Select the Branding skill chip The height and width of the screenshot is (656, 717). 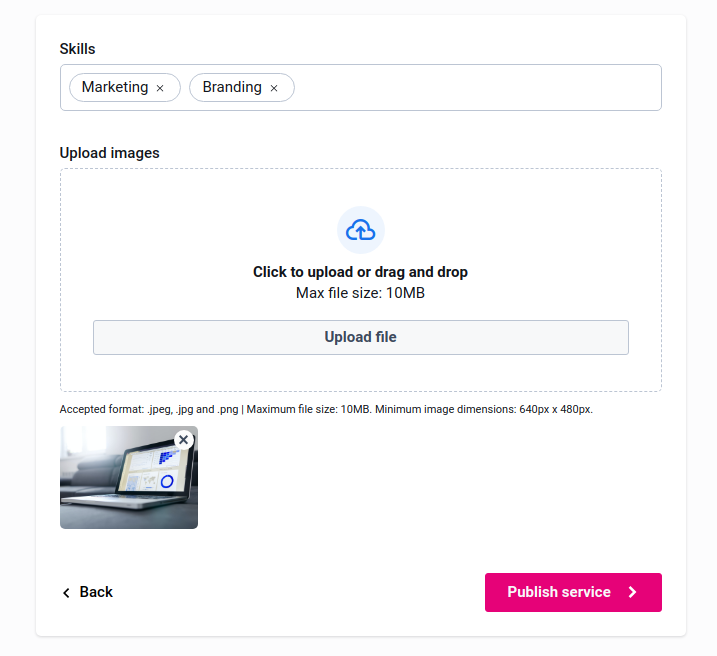pos(231,87)
